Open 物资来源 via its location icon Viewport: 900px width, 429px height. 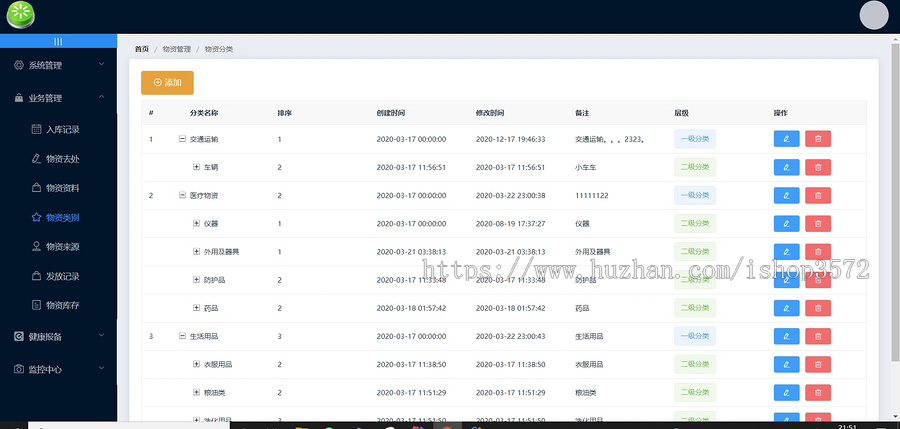[x=36, y=246]
